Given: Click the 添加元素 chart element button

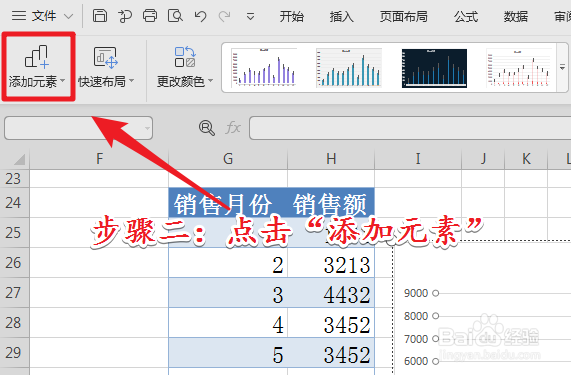Looking at the screenshot, I should click(38, 67).
